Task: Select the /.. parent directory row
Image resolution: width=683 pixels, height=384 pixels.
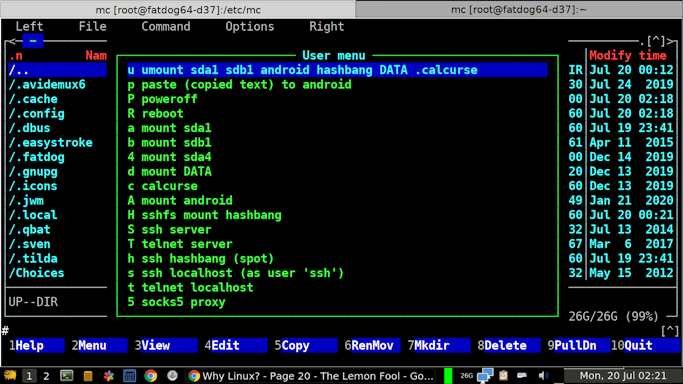Action: [57, 70]
